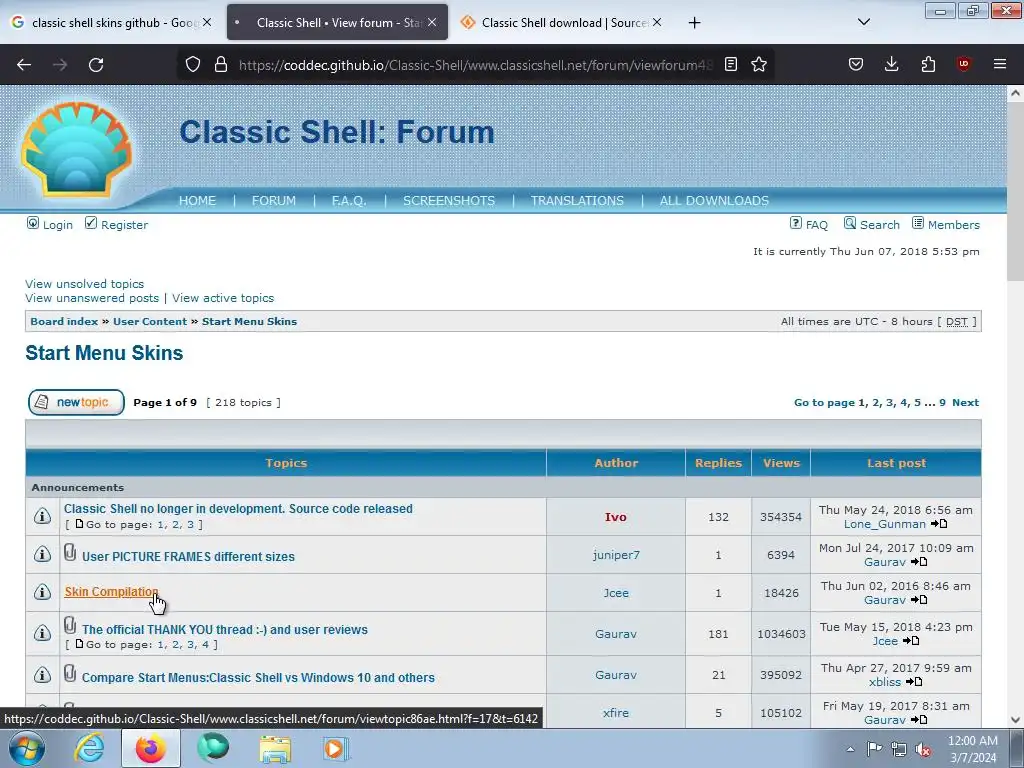Open the Firefox downloads panel
The width and height of the screenshot is (1024, 768).
tap(891, 64)
